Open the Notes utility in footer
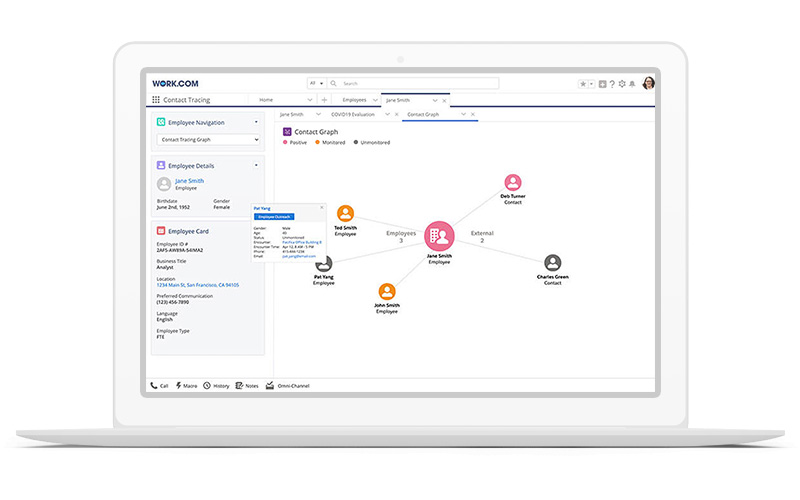Screen dimensions: 800x500 tap(247, 386)
